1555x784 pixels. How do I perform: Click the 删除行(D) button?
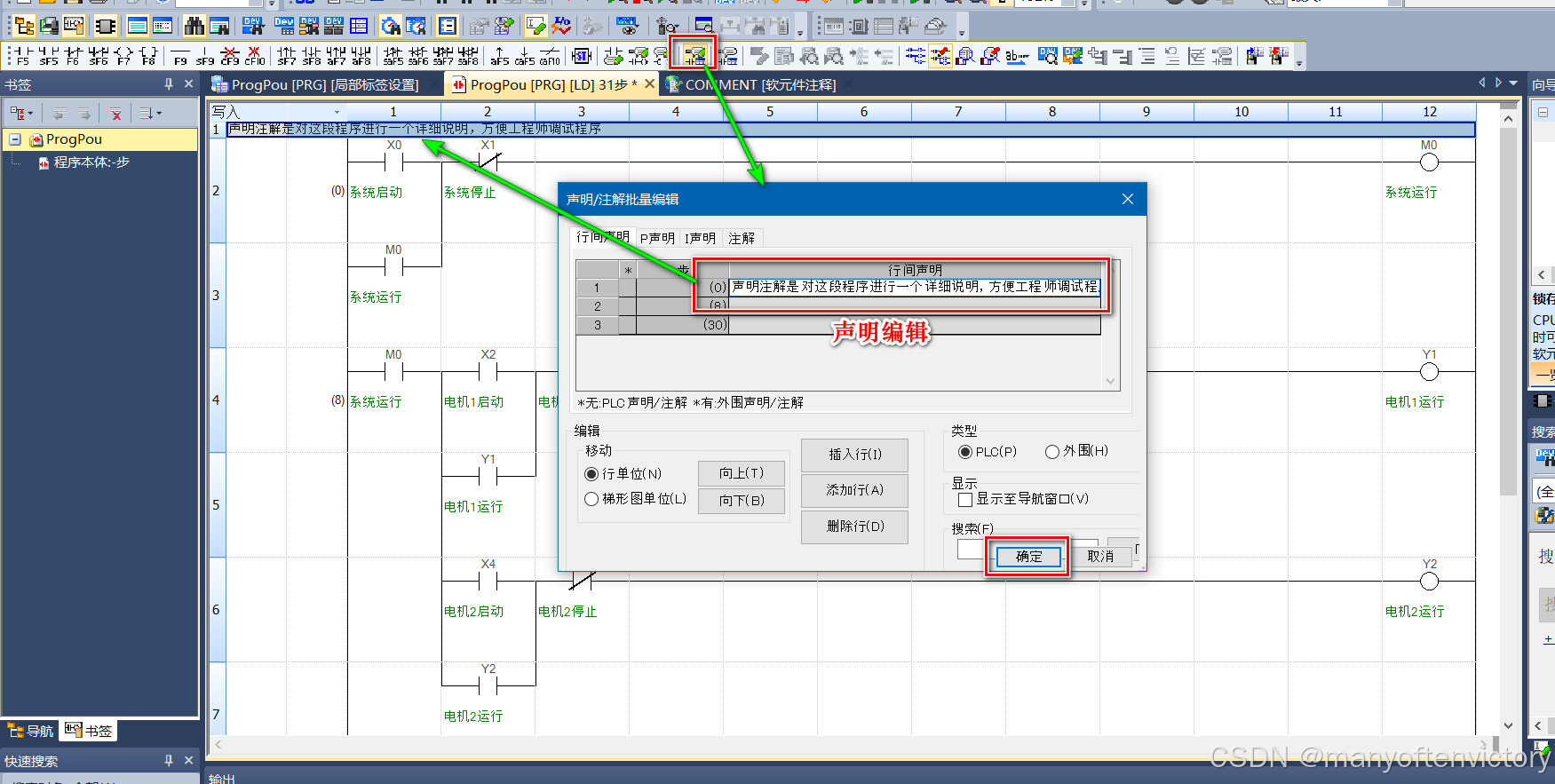point(854,527)
